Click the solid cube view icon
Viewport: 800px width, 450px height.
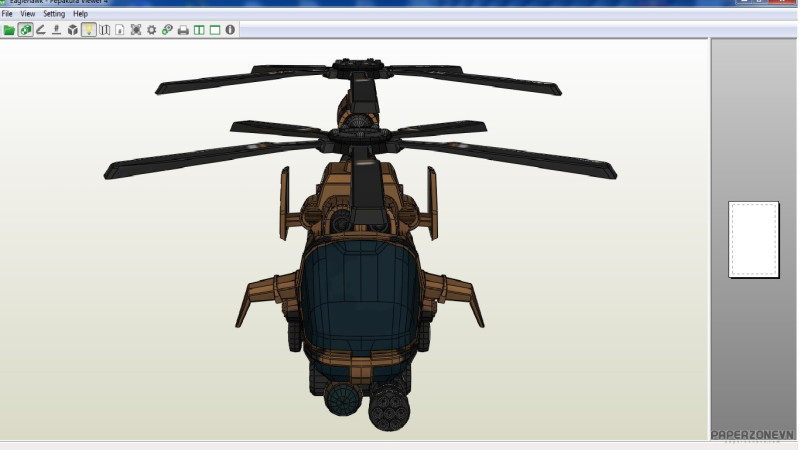point(72,30)
